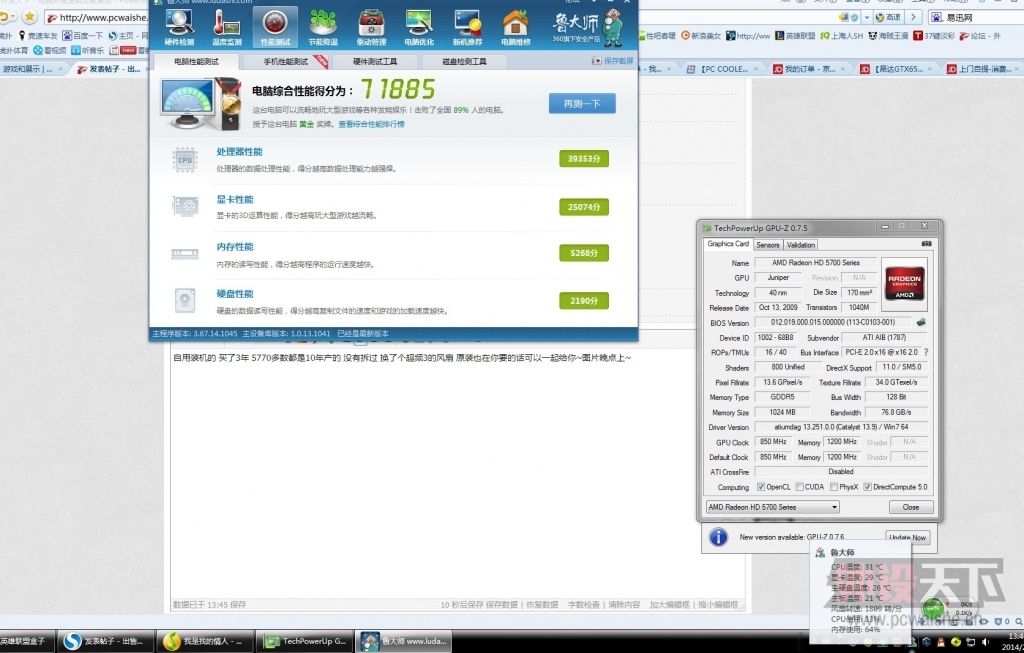Toggle the CUDA checkbox in GPU-Z
Viewport: 1024px width, 653px height.
coord(799,487)
